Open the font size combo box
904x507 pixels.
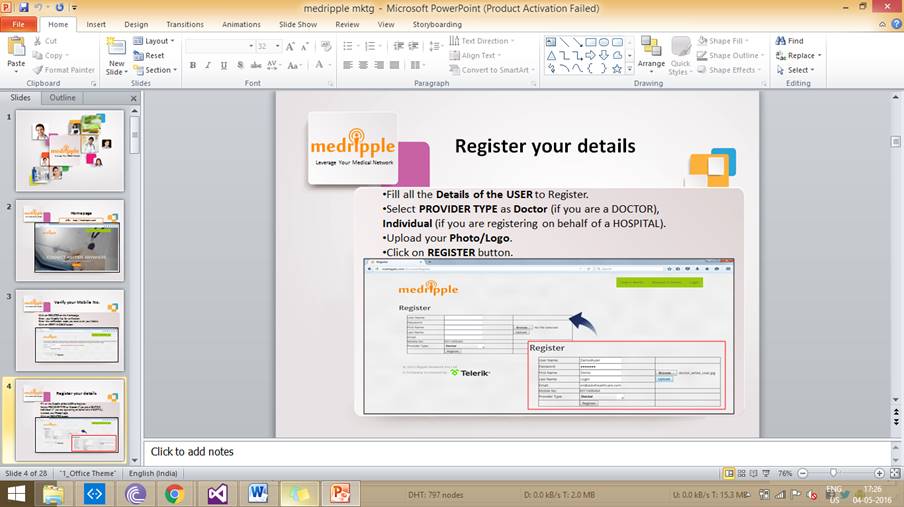point(268,46)
